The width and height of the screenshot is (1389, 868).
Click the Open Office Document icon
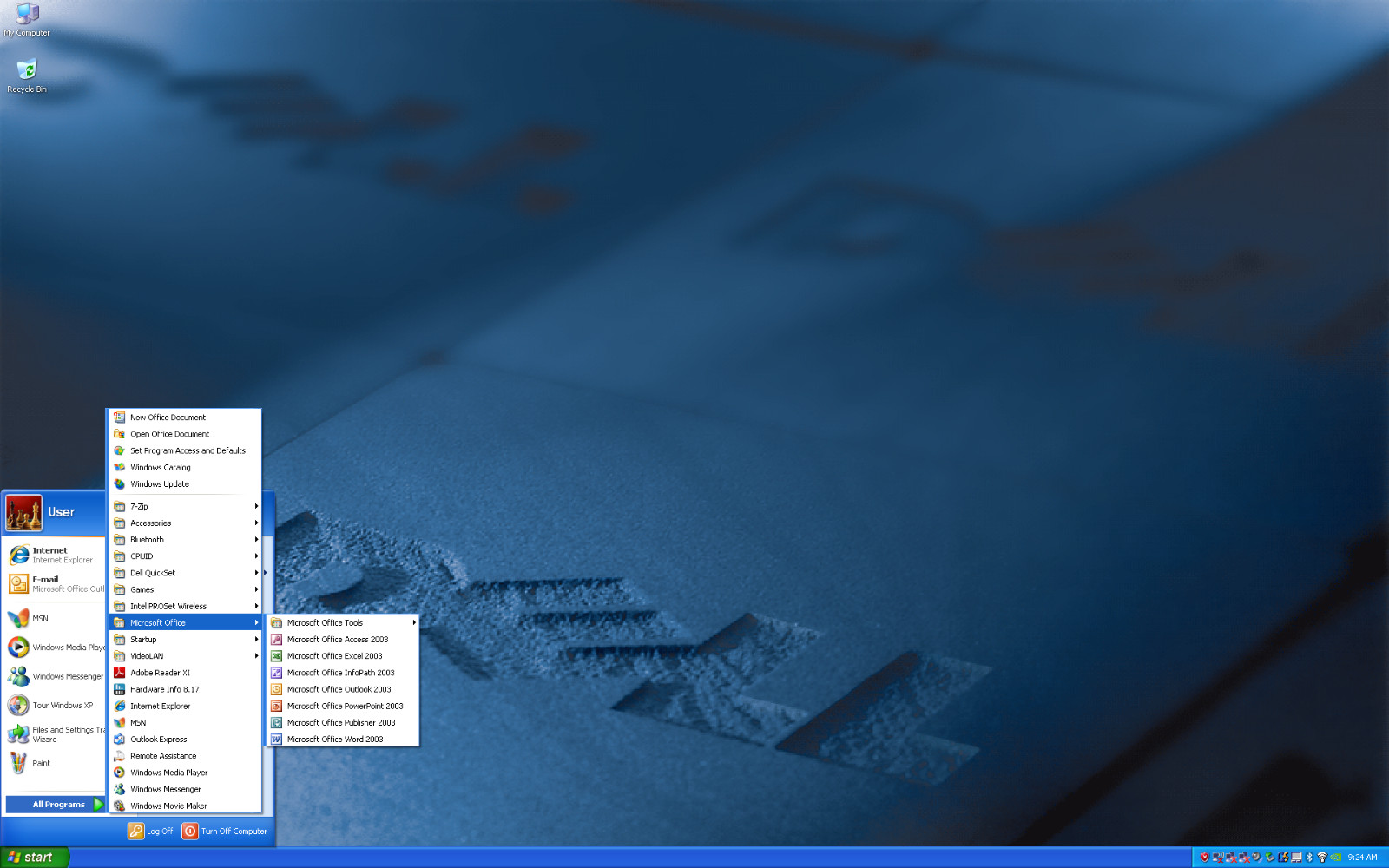tap(120, 434)
